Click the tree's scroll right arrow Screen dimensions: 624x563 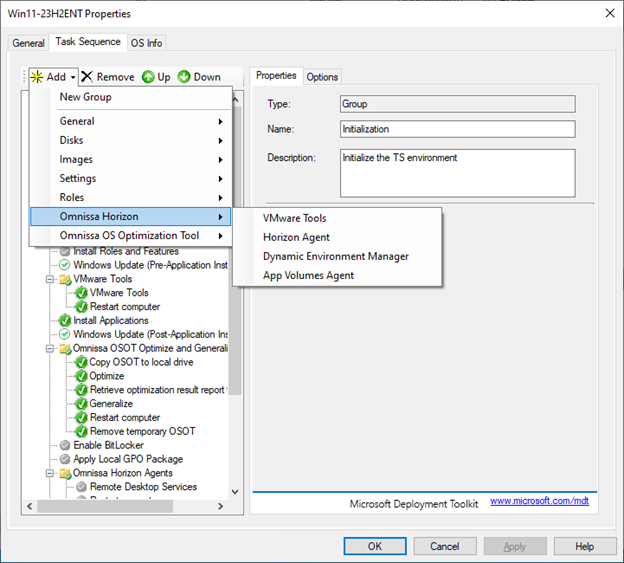coord(220,506)
